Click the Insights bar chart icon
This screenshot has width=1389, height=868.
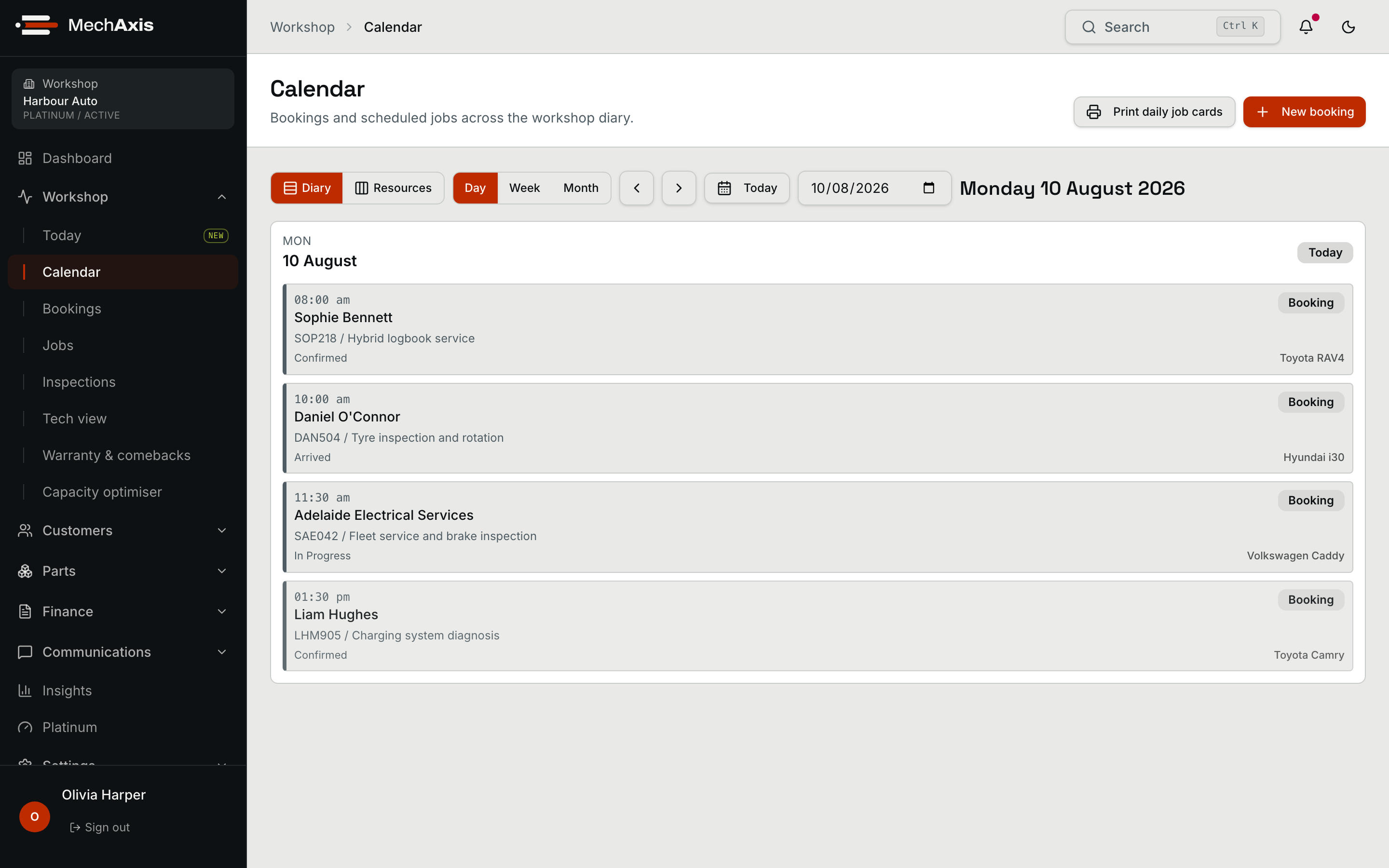click(x=25, y=691)
